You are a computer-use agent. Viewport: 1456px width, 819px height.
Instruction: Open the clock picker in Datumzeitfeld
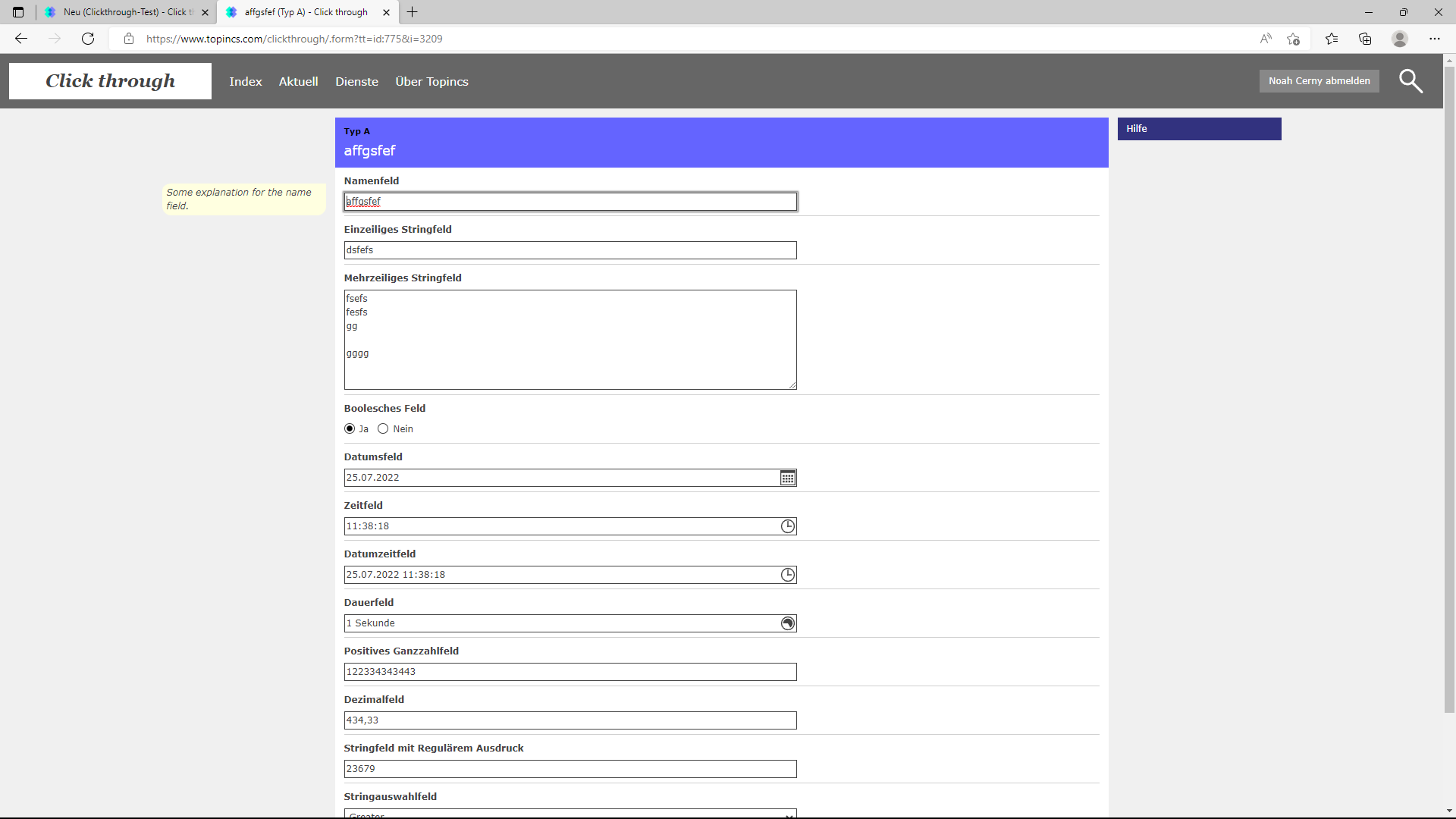pyautogui.click(x=788, y=575)
